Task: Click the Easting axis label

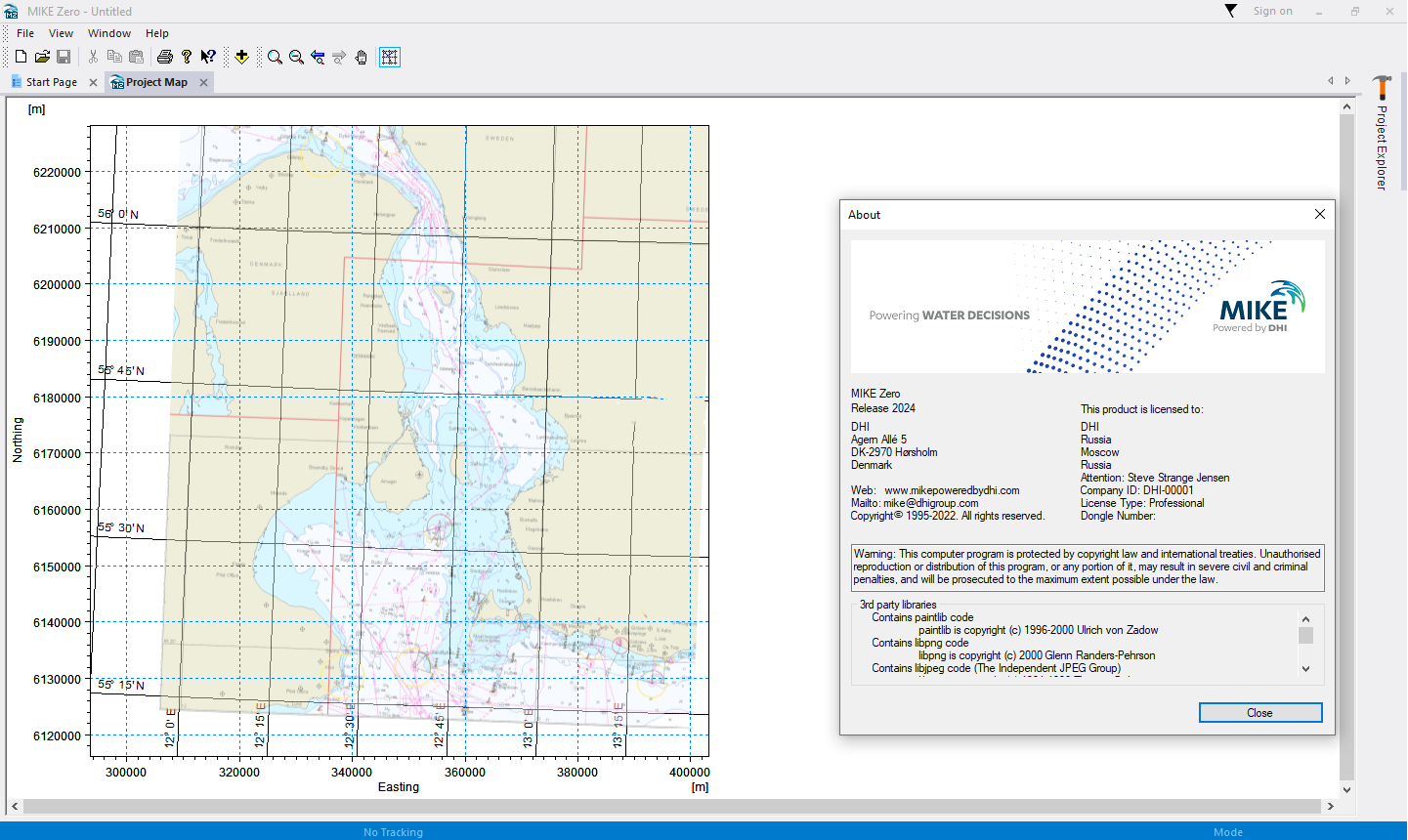Action: pos(399,787)
